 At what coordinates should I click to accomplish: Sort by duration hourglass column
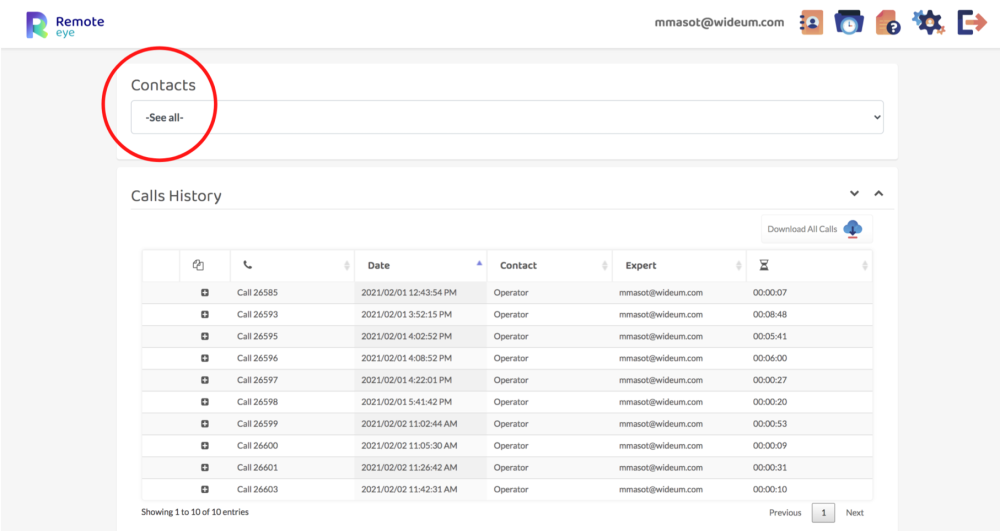point(809,265)
